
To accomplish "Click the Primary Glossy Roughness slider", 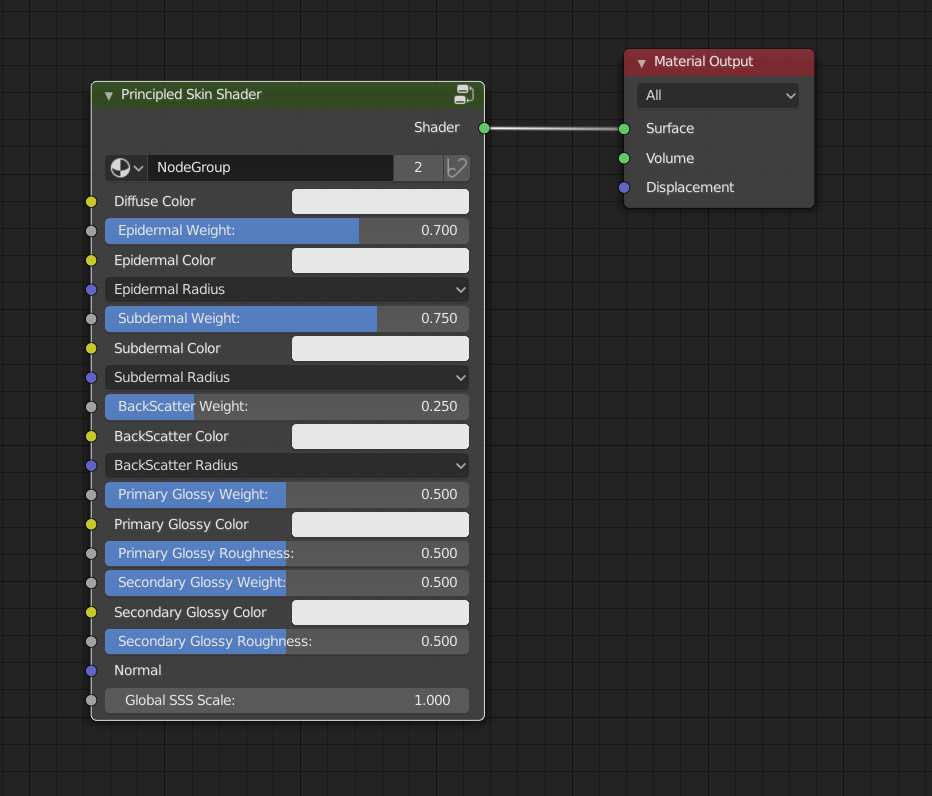I will (287, 553).
